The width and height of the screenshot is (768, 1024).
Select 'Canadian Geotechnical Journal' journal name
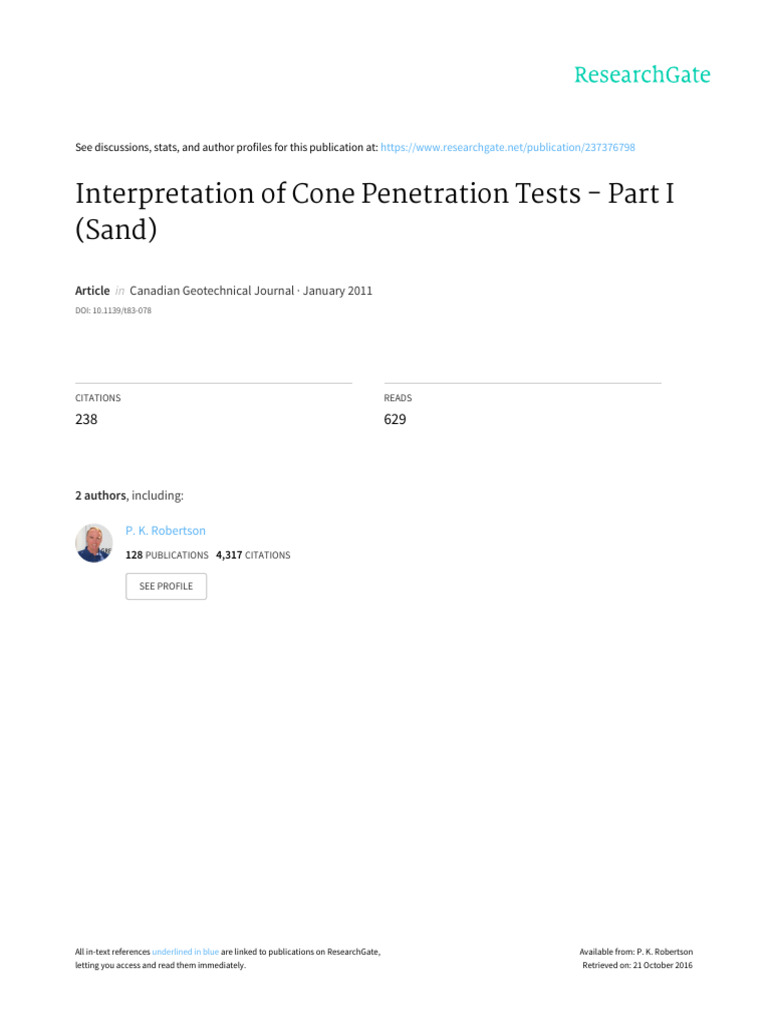[210, 290]
